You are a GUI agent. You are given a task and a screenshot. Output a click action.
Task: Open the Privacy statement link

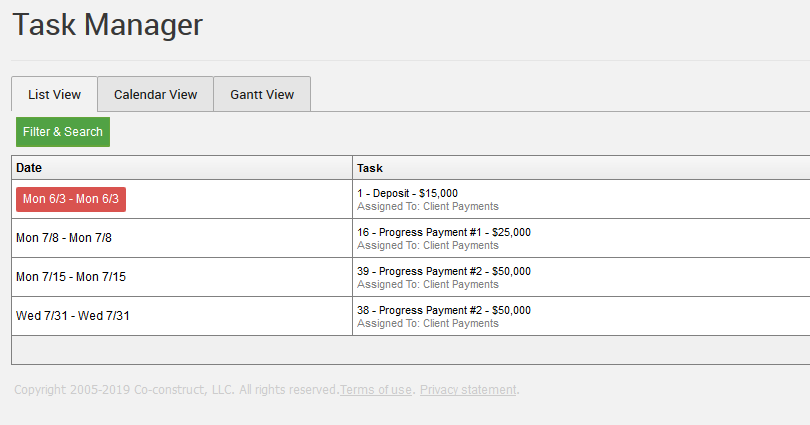coord(468,390)
